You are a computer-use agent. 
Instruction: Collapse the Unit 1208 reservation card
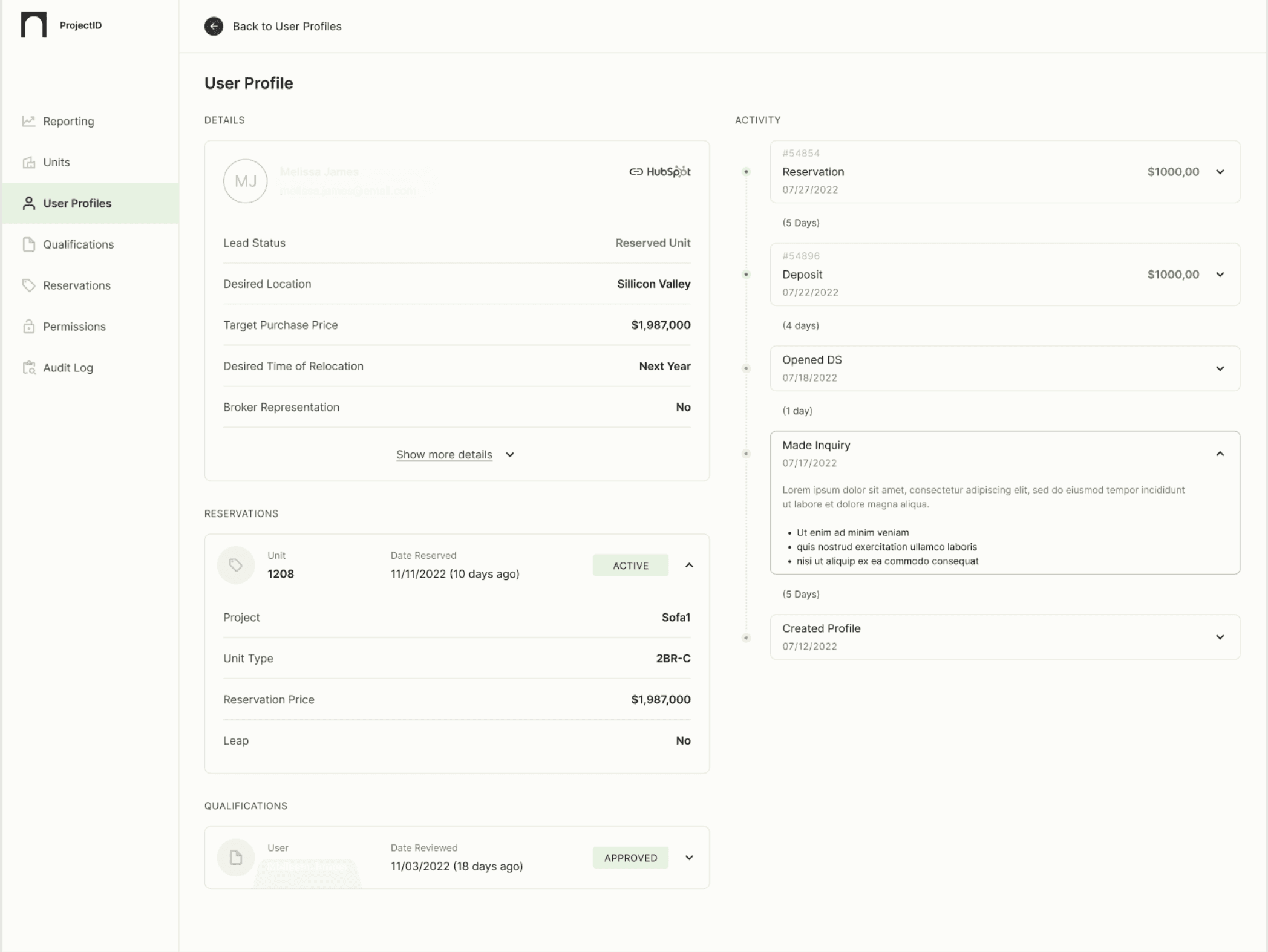(689, 565)
